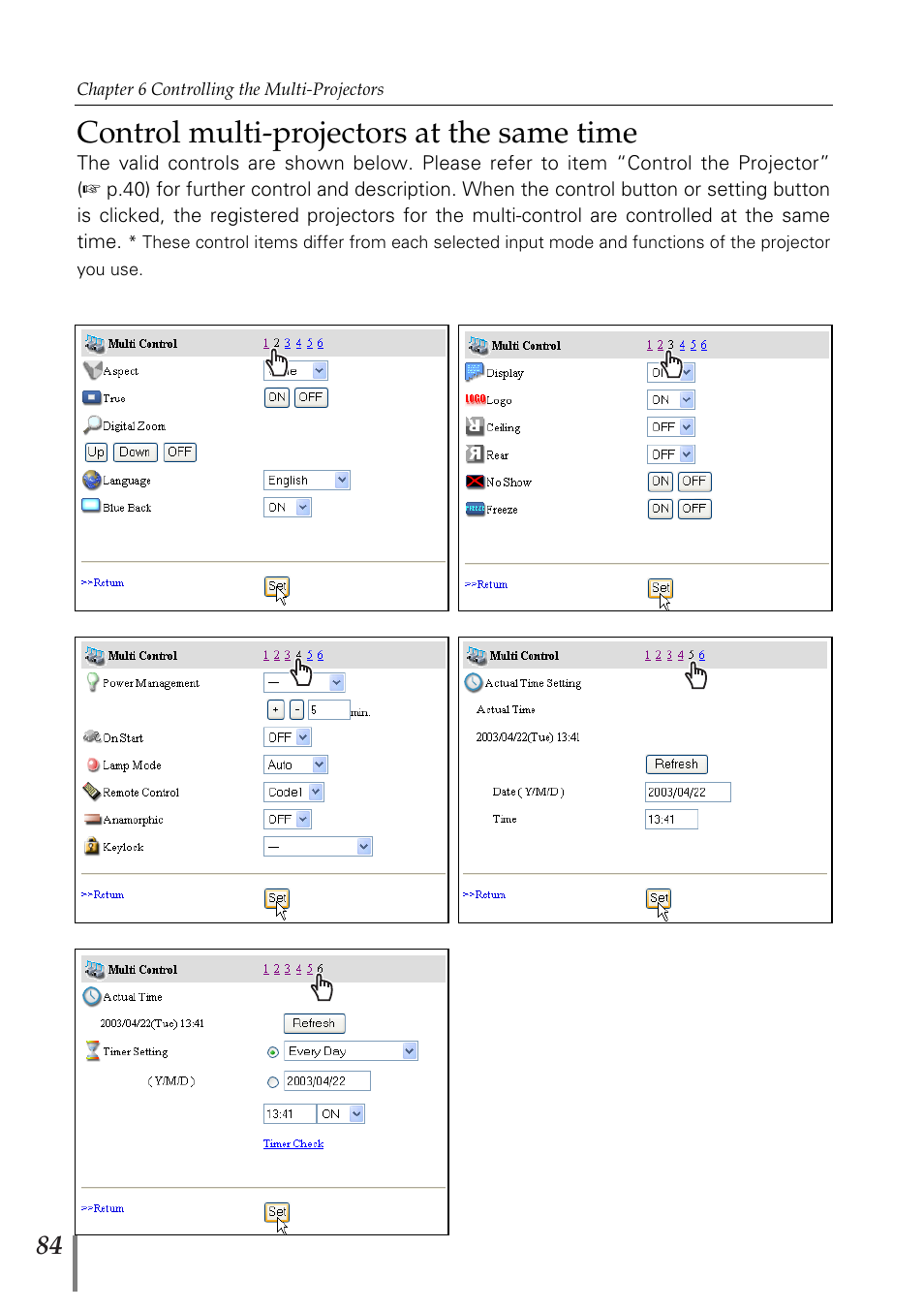Click Multi Control icon in Power Management panel
924x1310 pixels.
coord(94,655)
